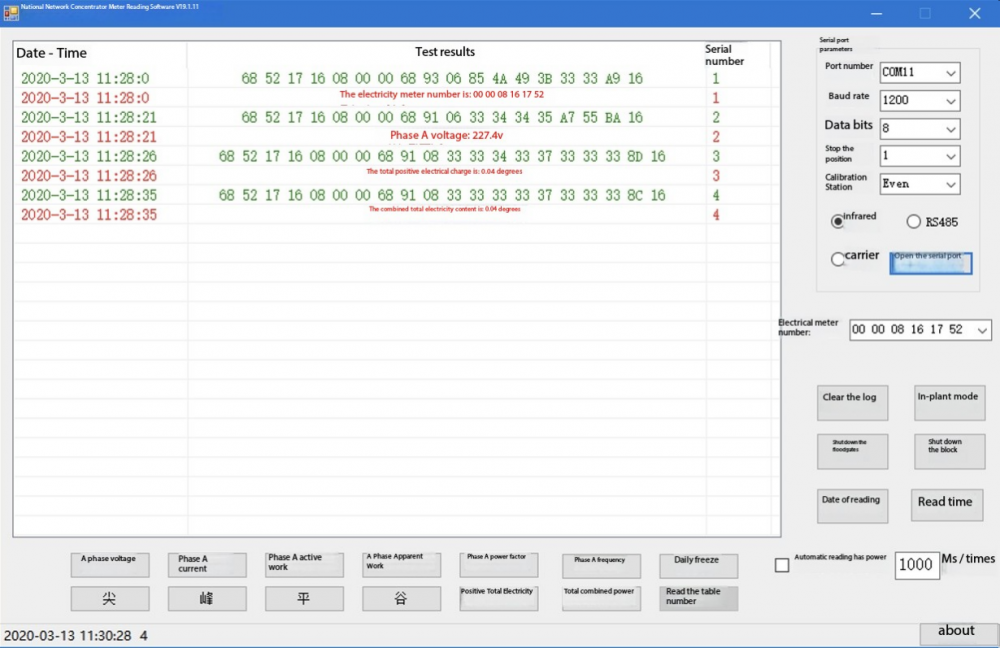
Task: Click the Ms/times interval input field
Action: point(915,564)
